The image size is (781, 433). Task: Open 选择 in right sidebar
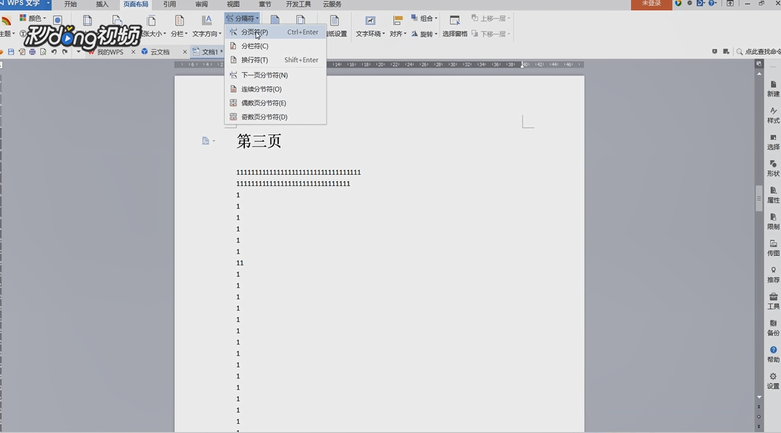click(x=773, y=142)
